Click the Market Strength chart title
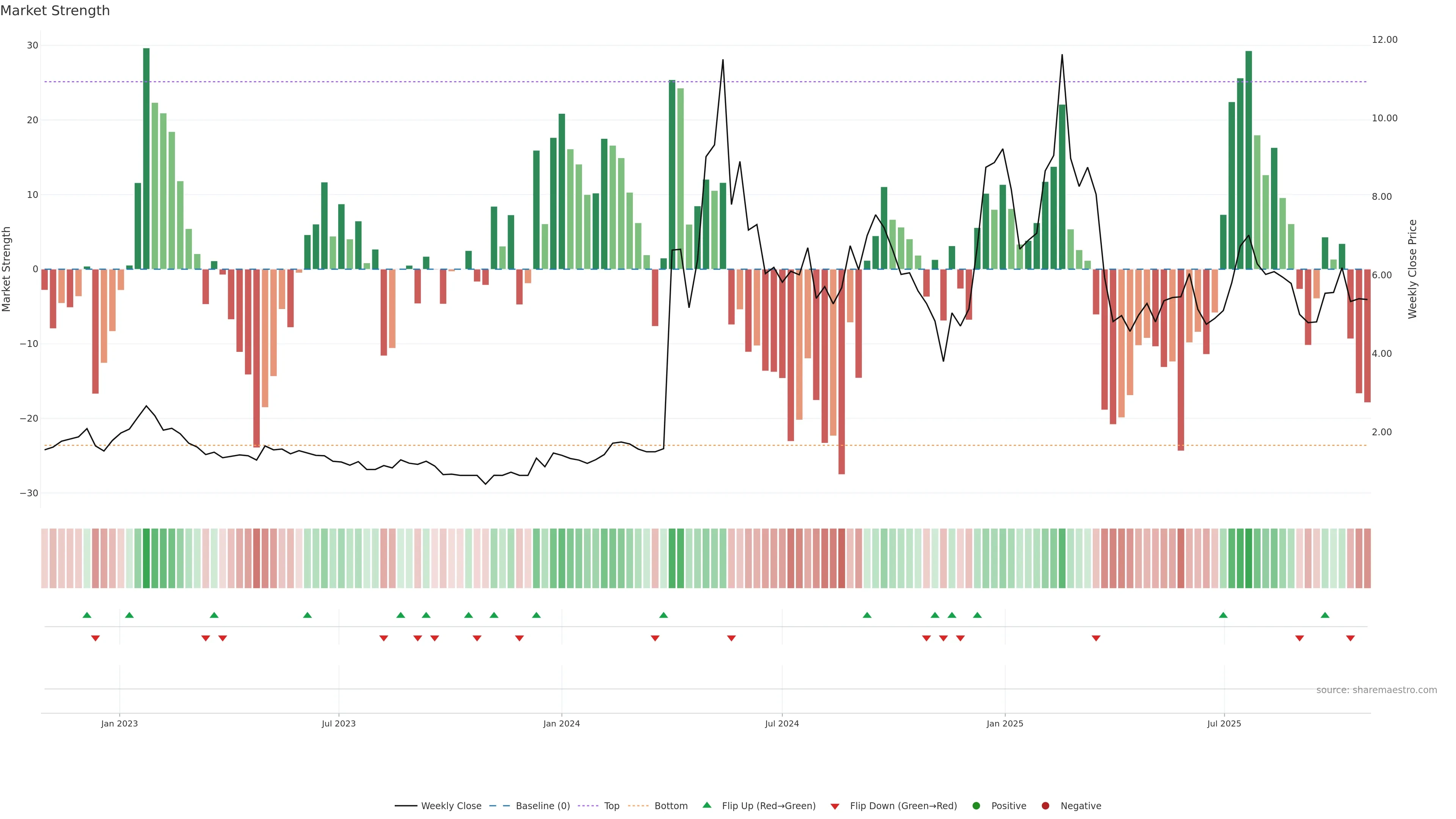Viewport: 1456px width, 819px height. (55, 11)
